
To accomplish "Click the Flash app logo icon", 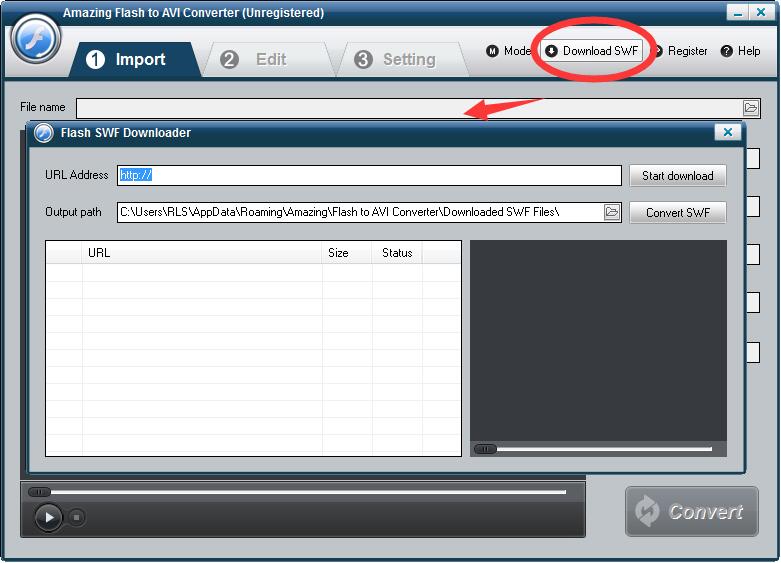I will coord(36,38).
